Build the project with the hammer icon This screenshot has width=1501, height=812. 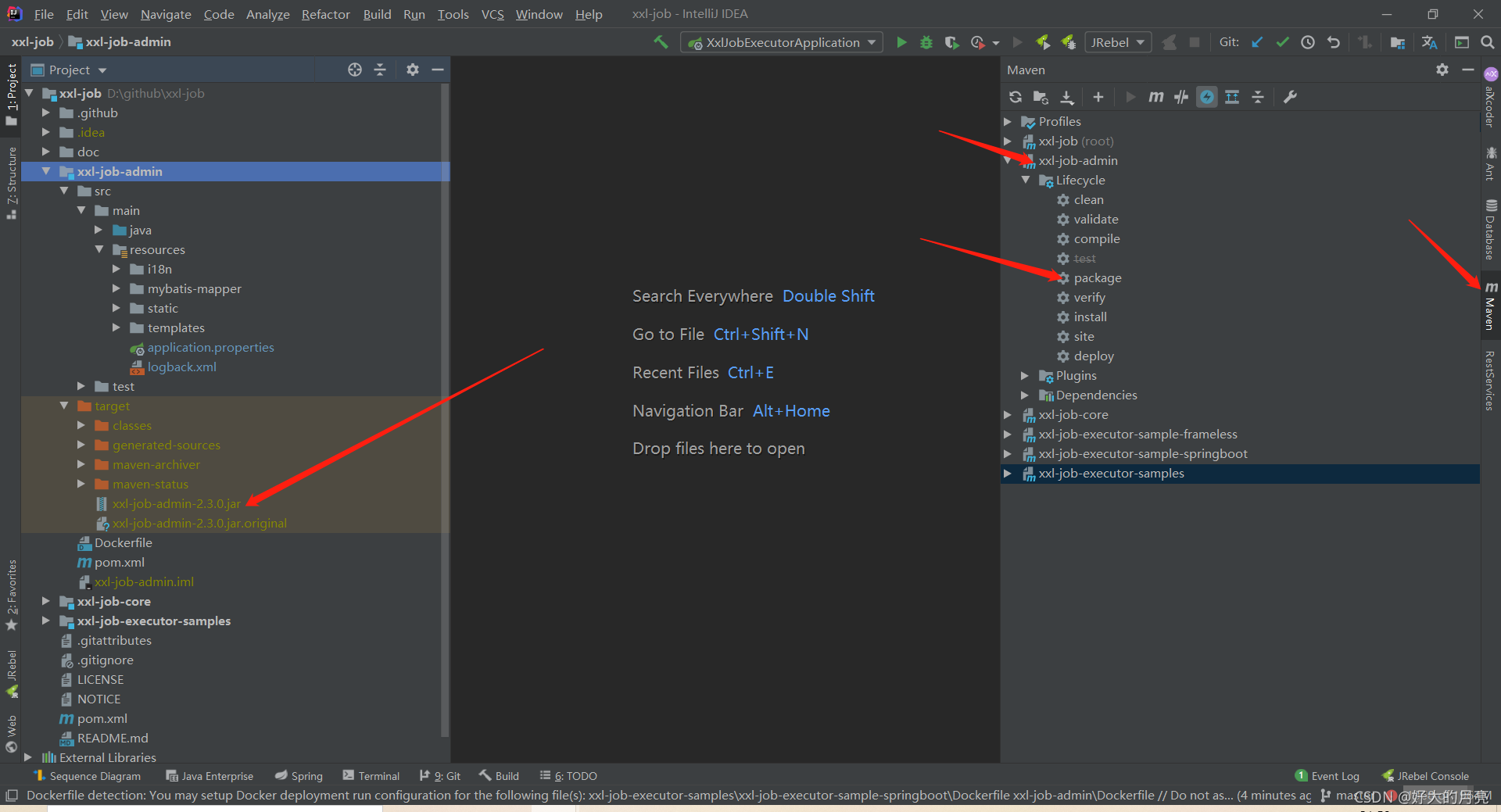click(661, 42)
